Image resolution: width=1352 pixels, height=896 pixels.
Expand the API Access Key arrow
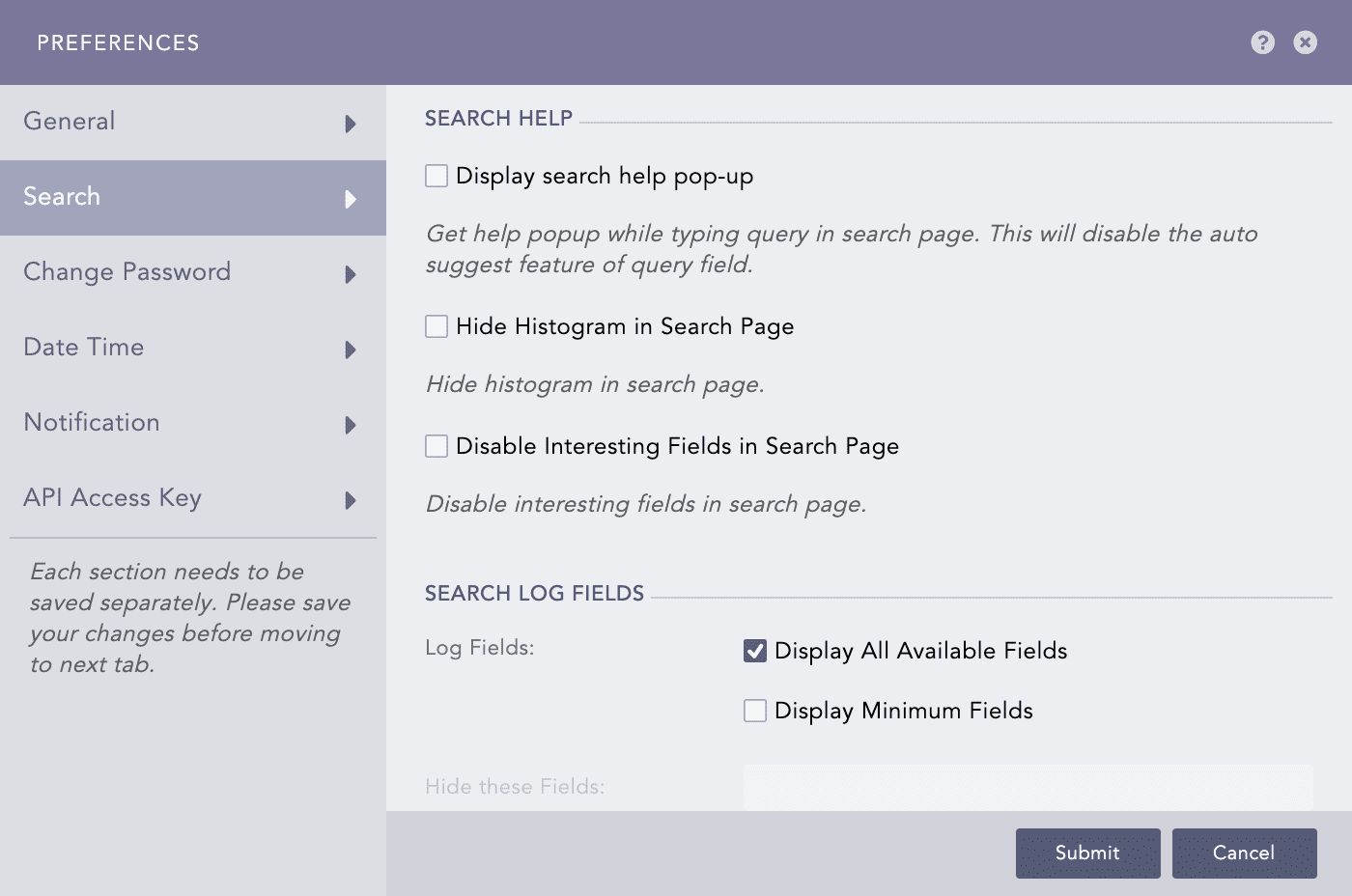[350, 500]
